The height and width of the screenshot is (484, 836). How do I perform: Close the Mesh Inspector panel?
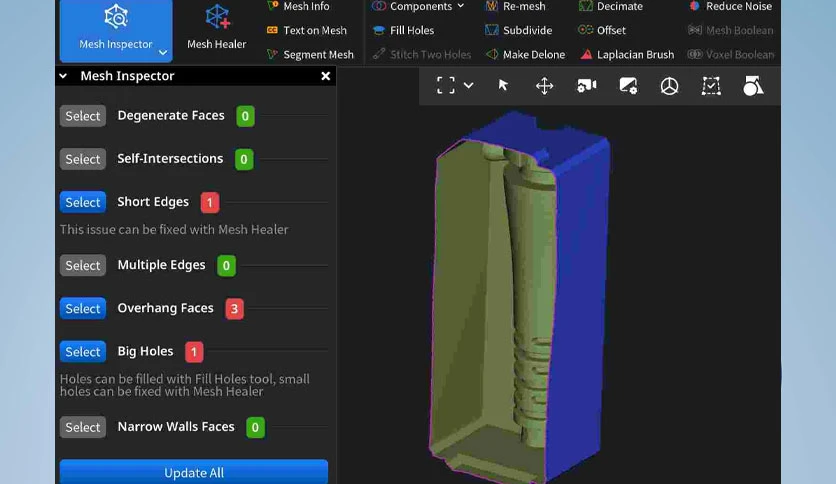point(325,76)
